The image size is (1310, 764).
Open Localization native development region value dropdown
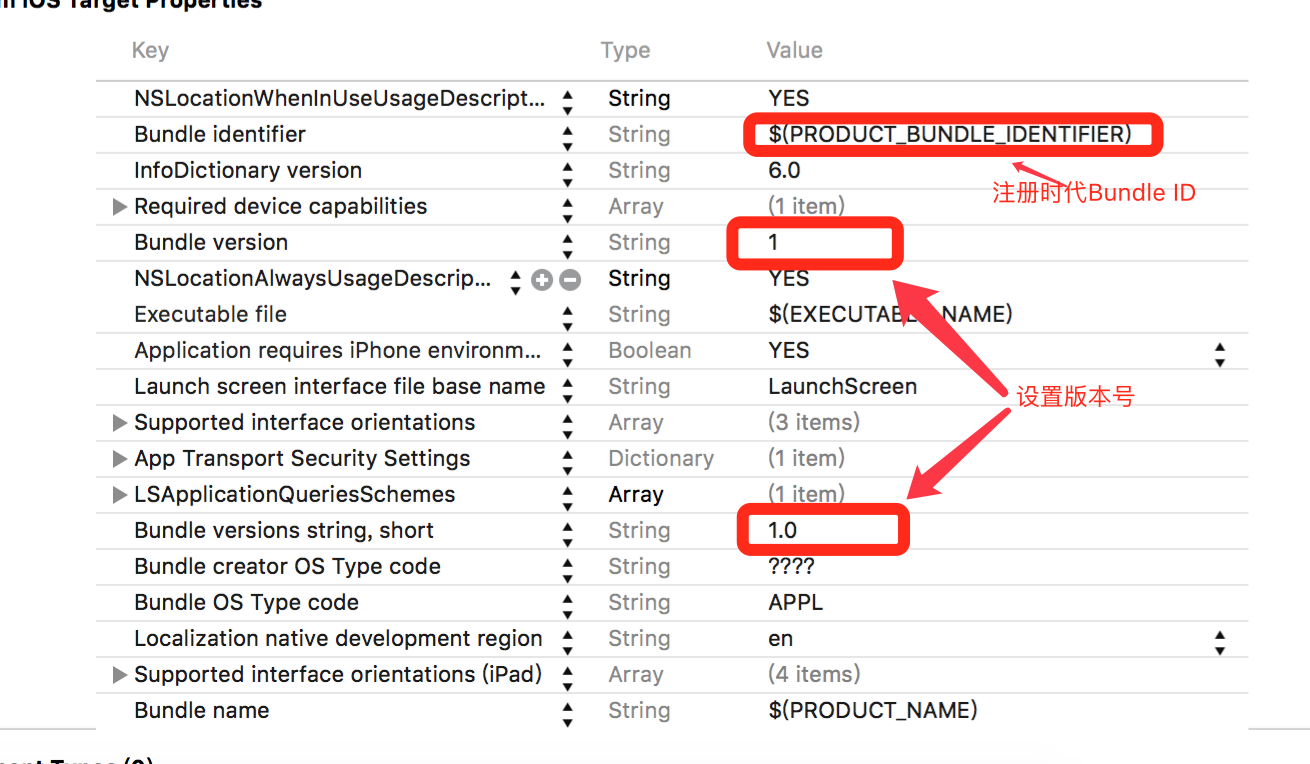[1219, 640]
